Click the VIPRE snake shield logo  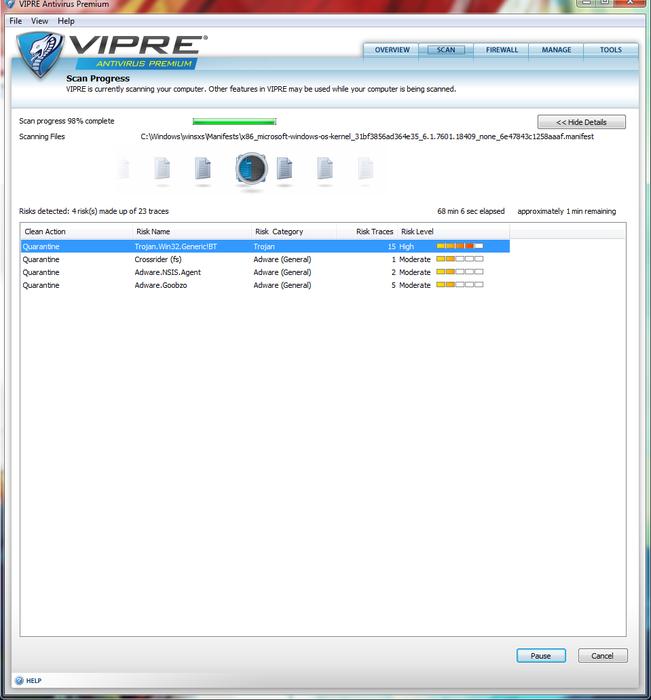point(40,53)
